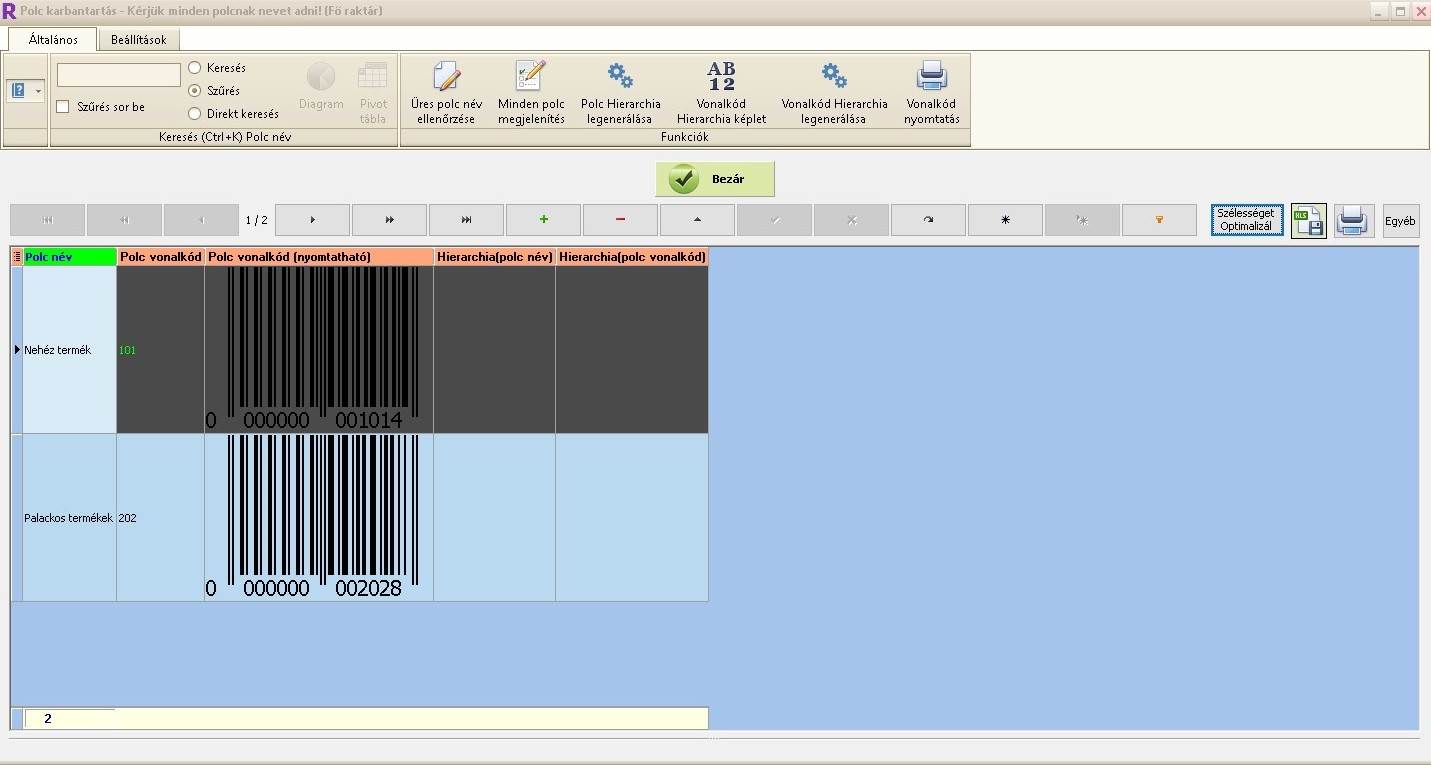Viewport: 1431px width, 766px height.
Task: Open the help icon dropdown arrow
Action: click(39, 91)
